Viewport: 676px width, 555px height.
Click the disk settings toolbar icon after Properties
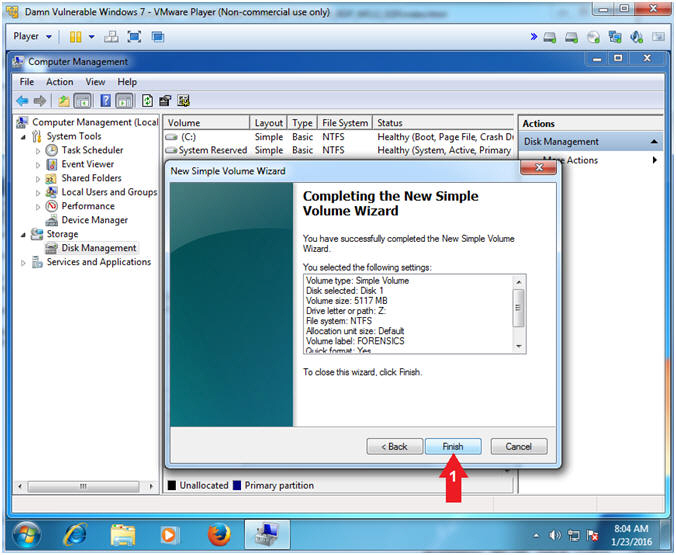pos(183,101)
